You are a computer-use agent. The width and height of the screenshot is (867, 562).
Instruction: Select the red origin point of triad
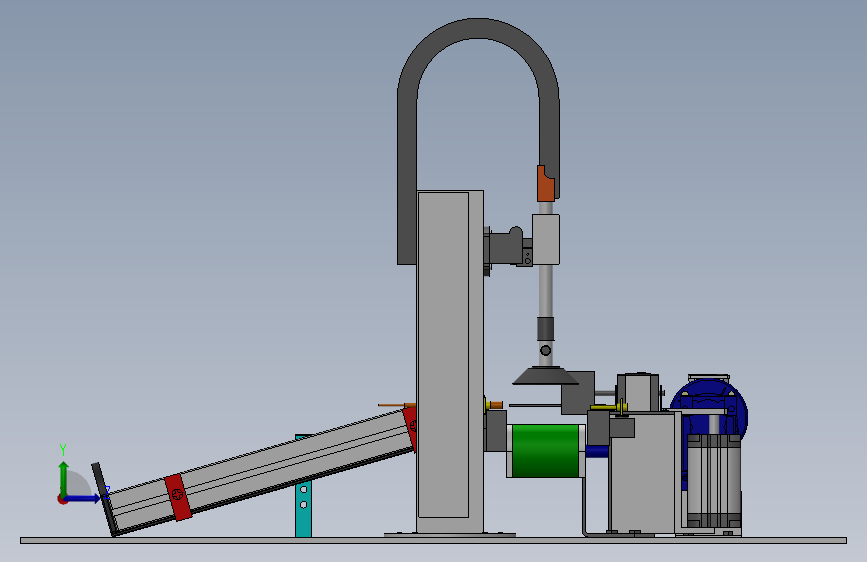click(62, 499)
